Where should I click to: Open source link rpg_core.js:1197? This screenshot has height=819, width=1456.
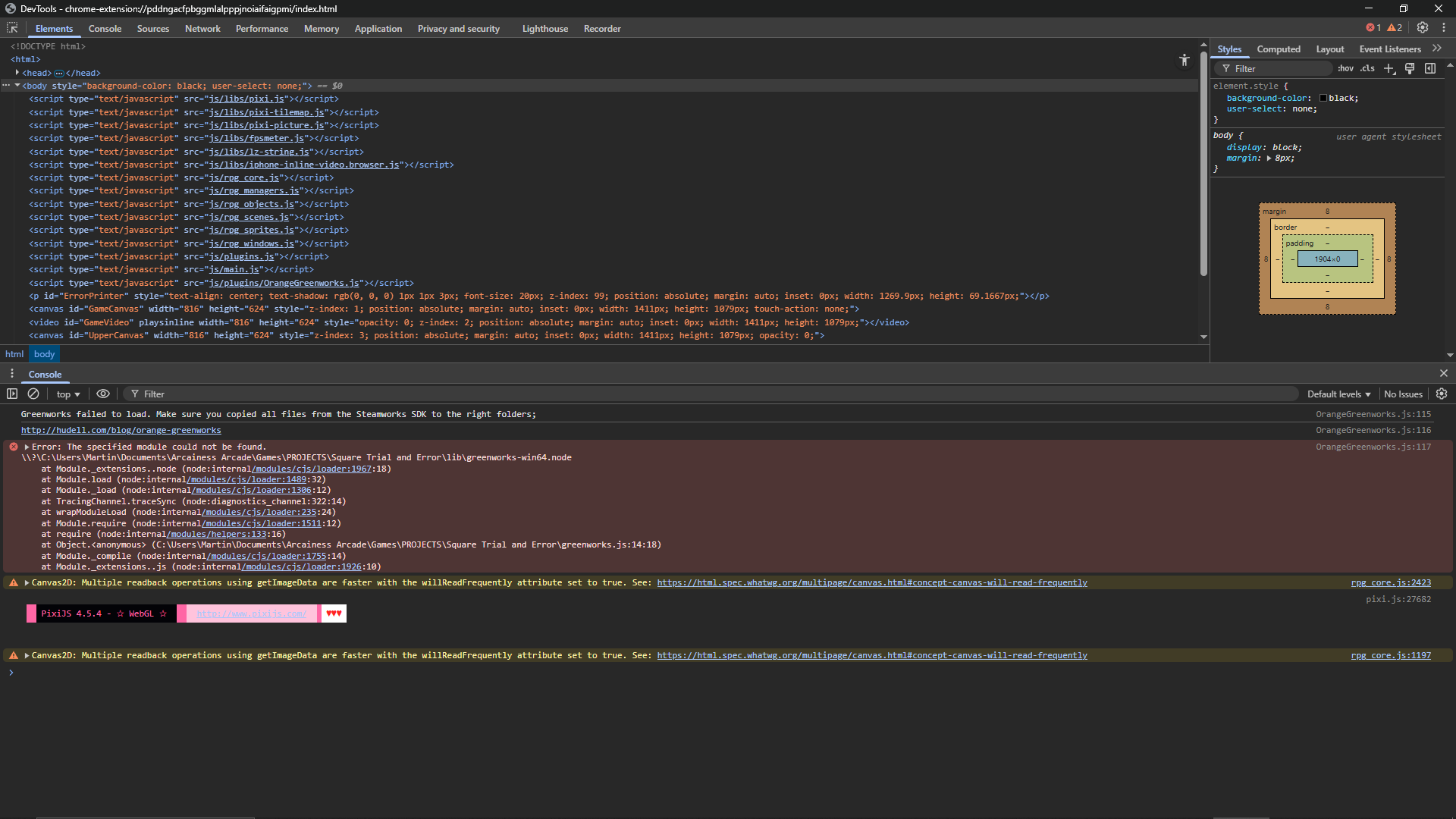[x=1391, y=656]
